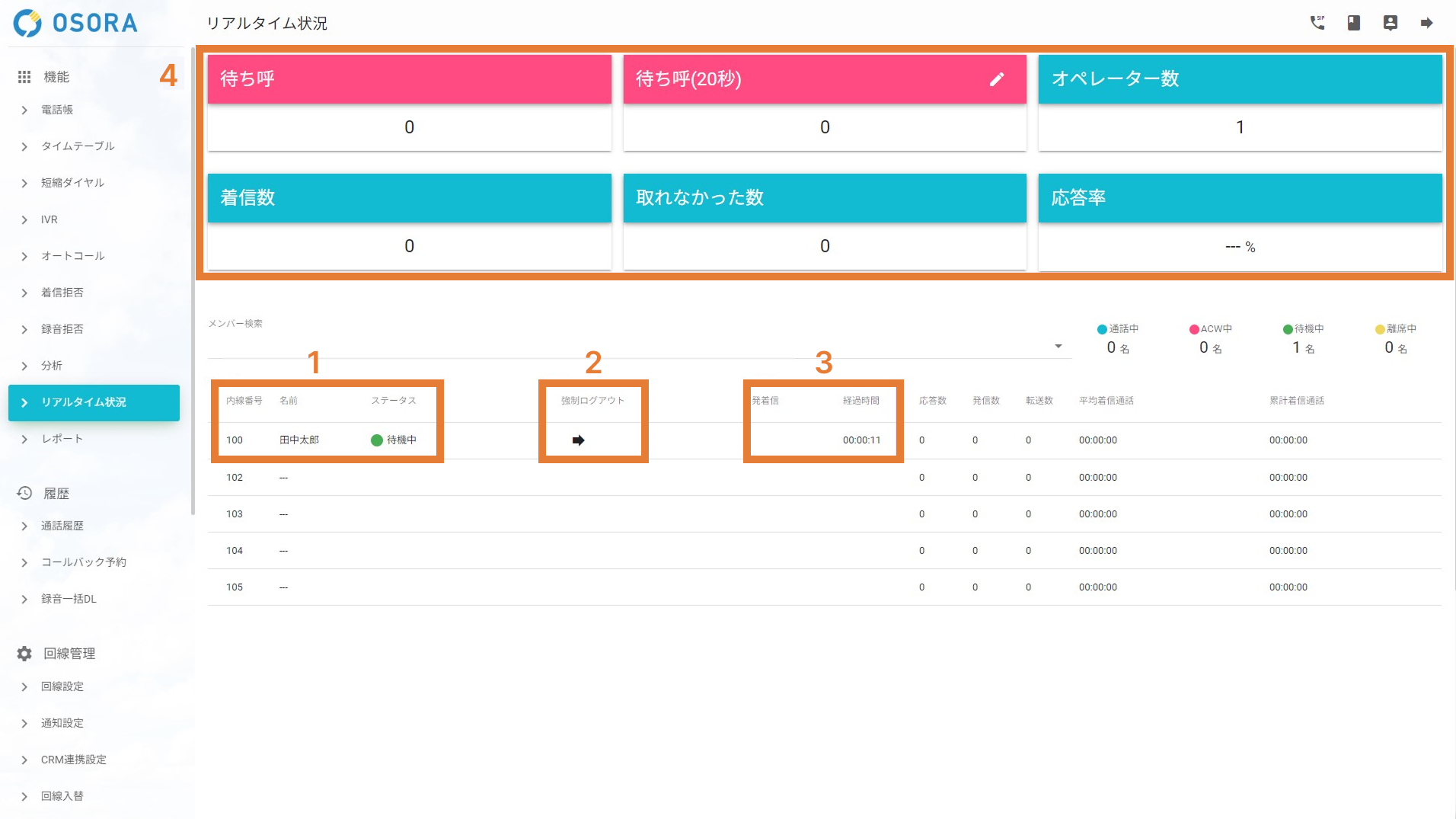Click the 回線管理 gear icon

click(24, 654)
